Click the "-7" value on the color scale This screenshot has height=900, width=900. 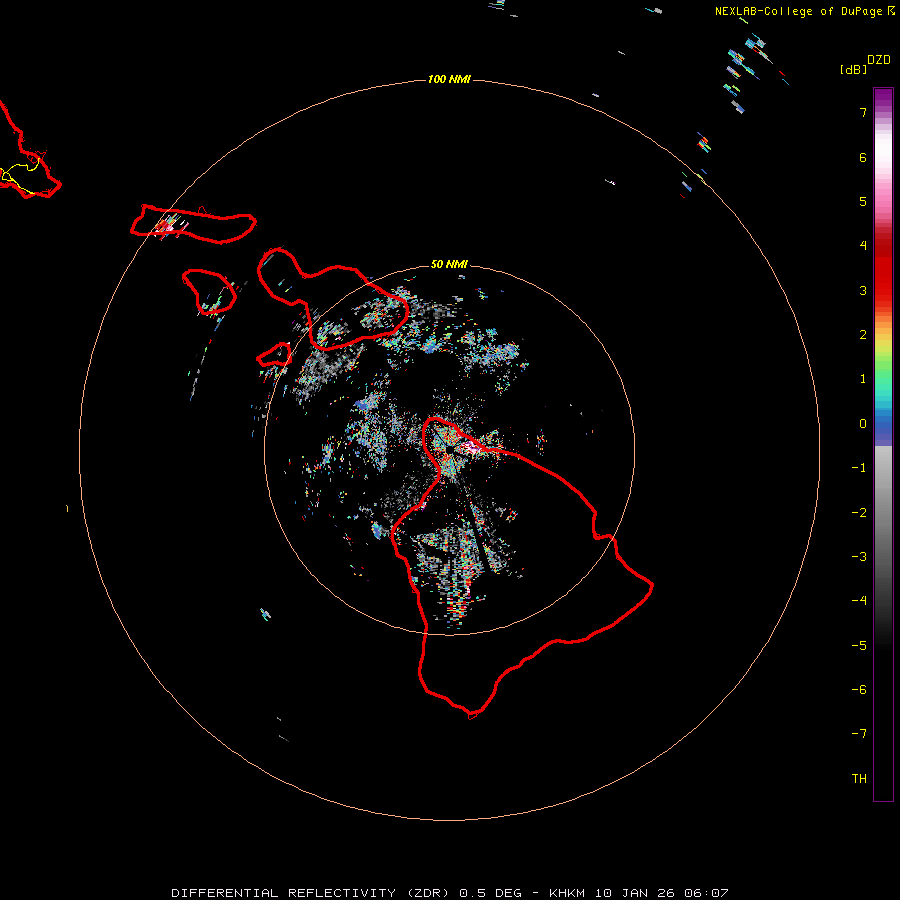859,734
